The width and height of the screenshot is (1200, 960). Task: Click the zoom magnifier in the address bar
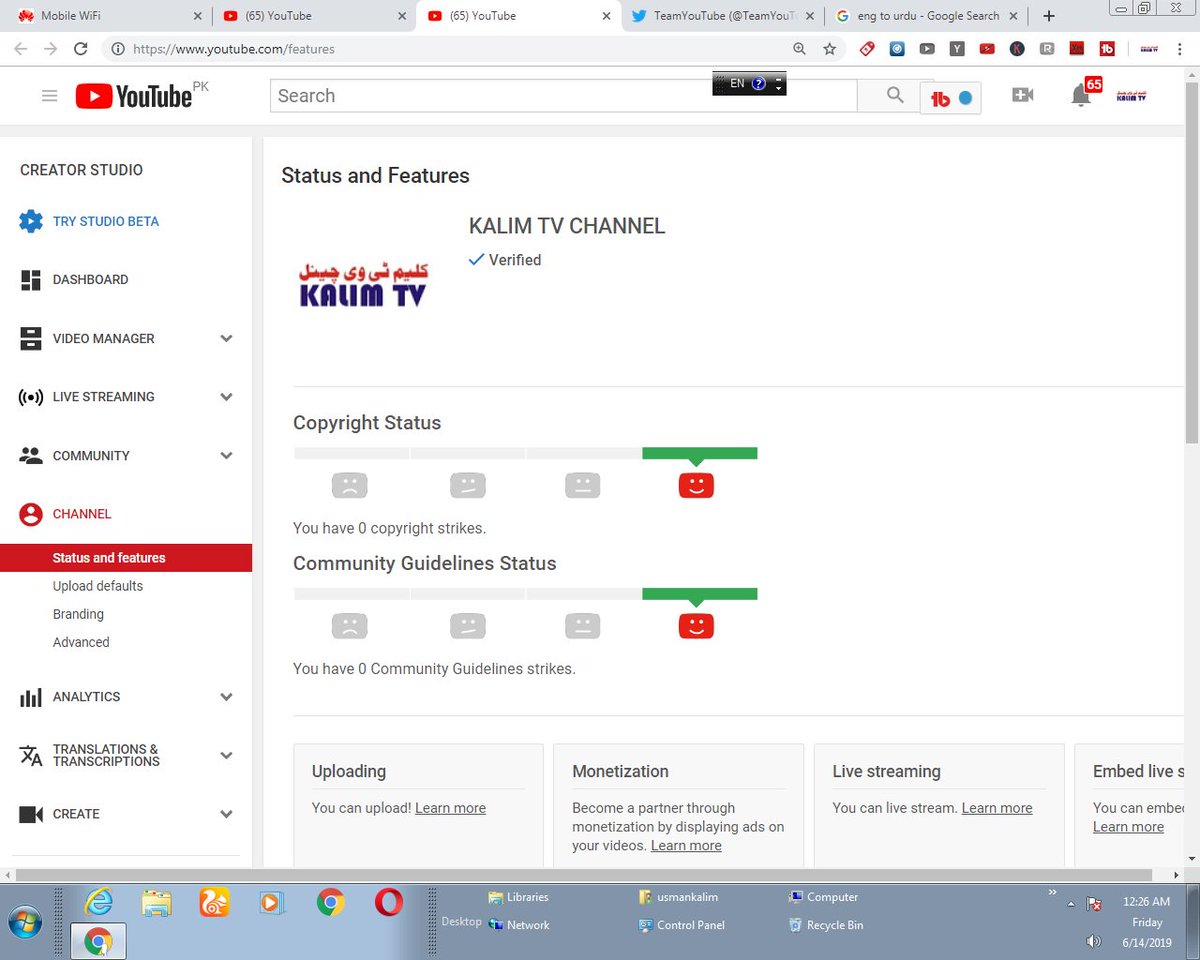coord(799,48)
